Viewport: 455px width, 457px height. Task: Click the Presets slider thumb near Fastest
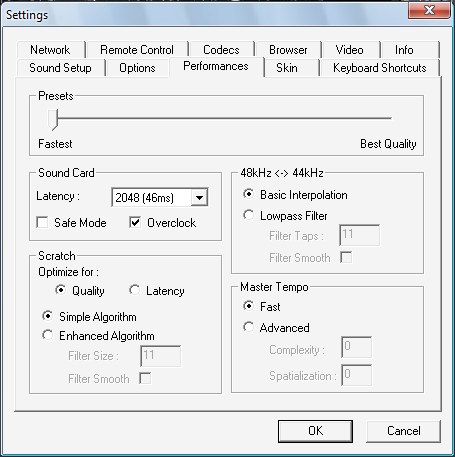[53, 119]
